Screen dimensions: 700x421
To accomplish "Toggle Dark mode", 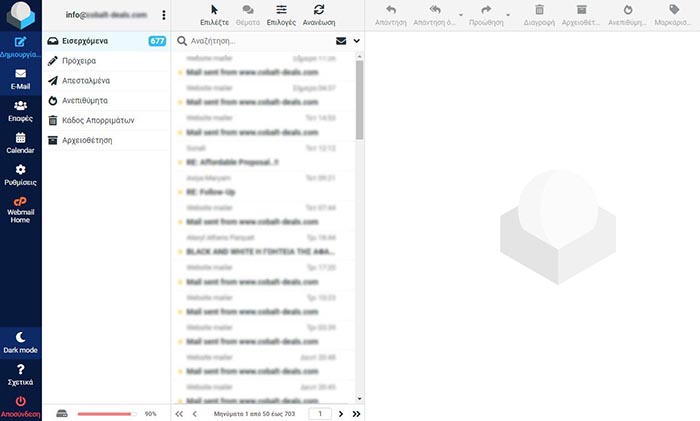I will [x=20, y=341].
